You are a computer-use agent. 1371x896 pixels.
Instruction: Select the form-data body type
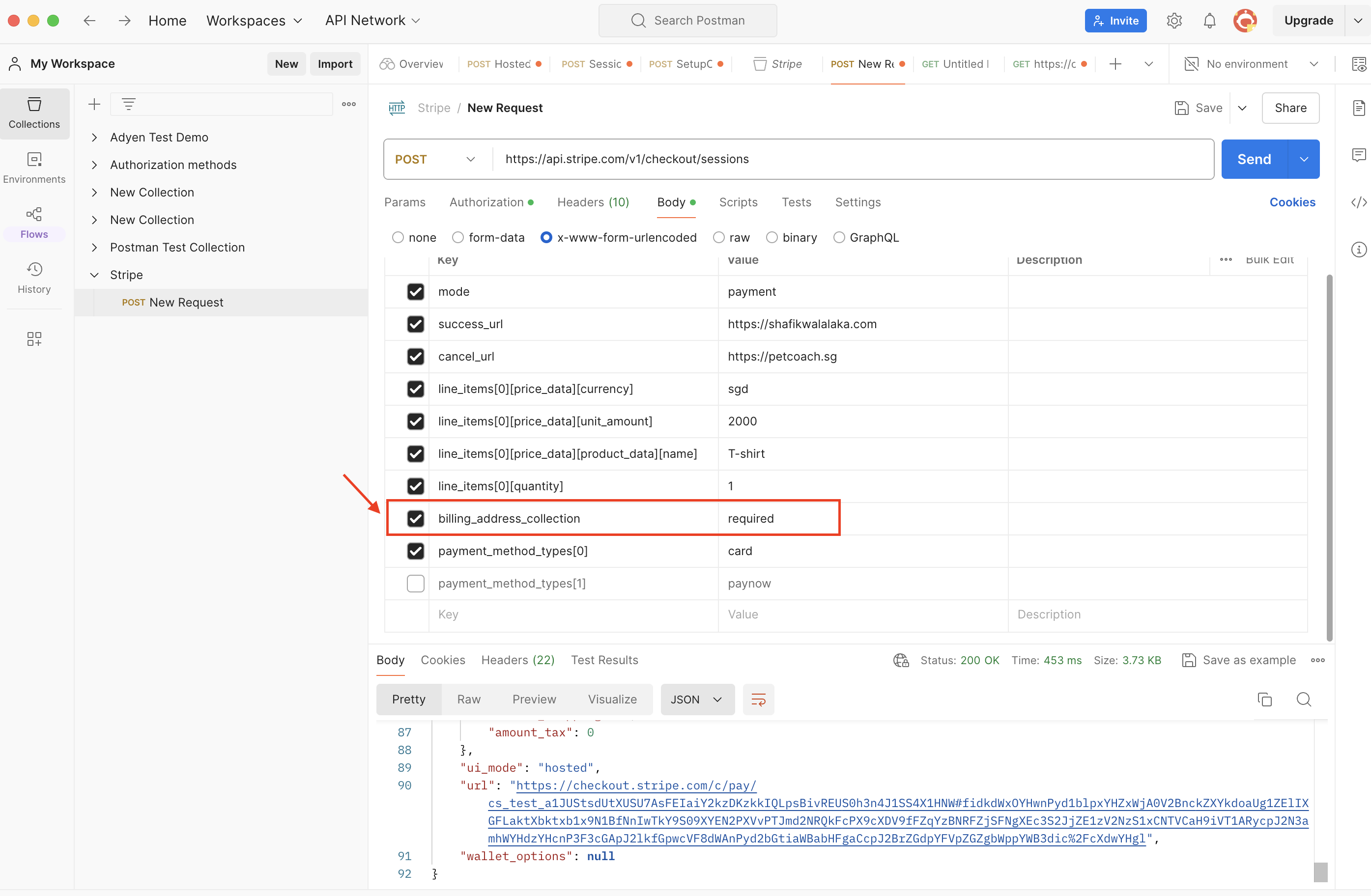[x=457, y=237]
